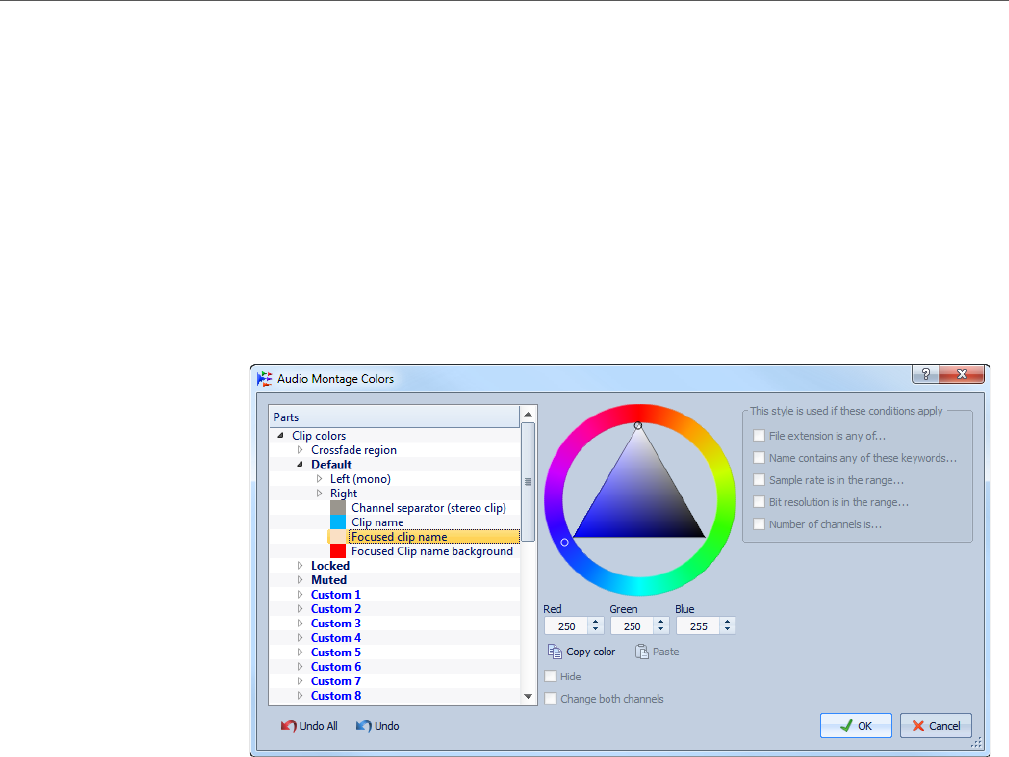The height and width of the screenshot is (757, 1009).
Task: Click the Parts list scrollbar thumb
Action: [528, 481]
